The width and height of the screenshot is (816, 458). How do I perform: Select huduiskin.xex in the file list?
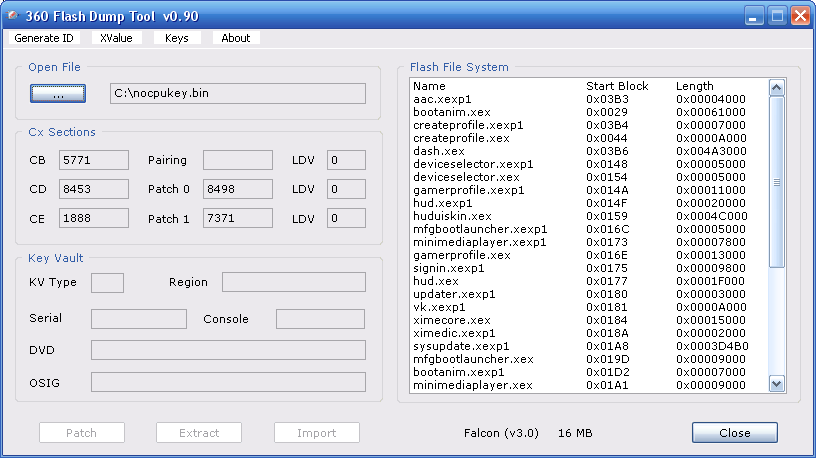click(x=588, y=216)
